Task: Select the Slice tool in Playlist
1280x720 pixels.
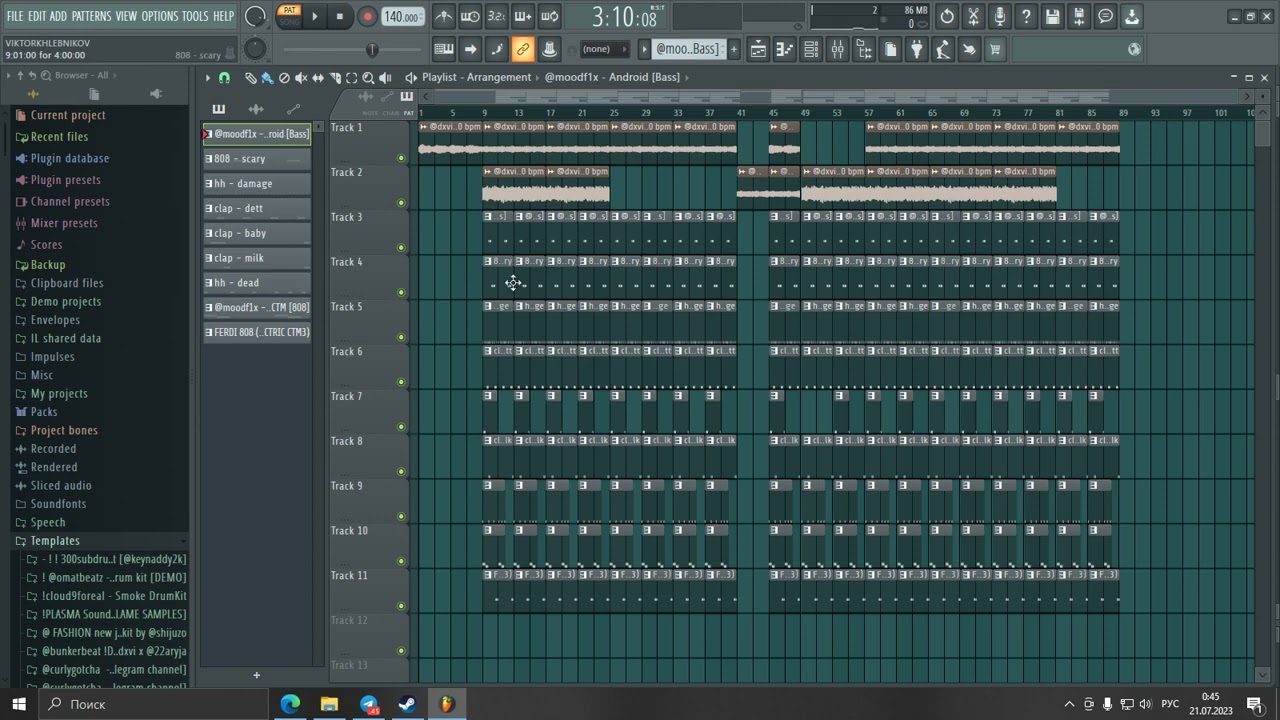Action: (335, 78)
